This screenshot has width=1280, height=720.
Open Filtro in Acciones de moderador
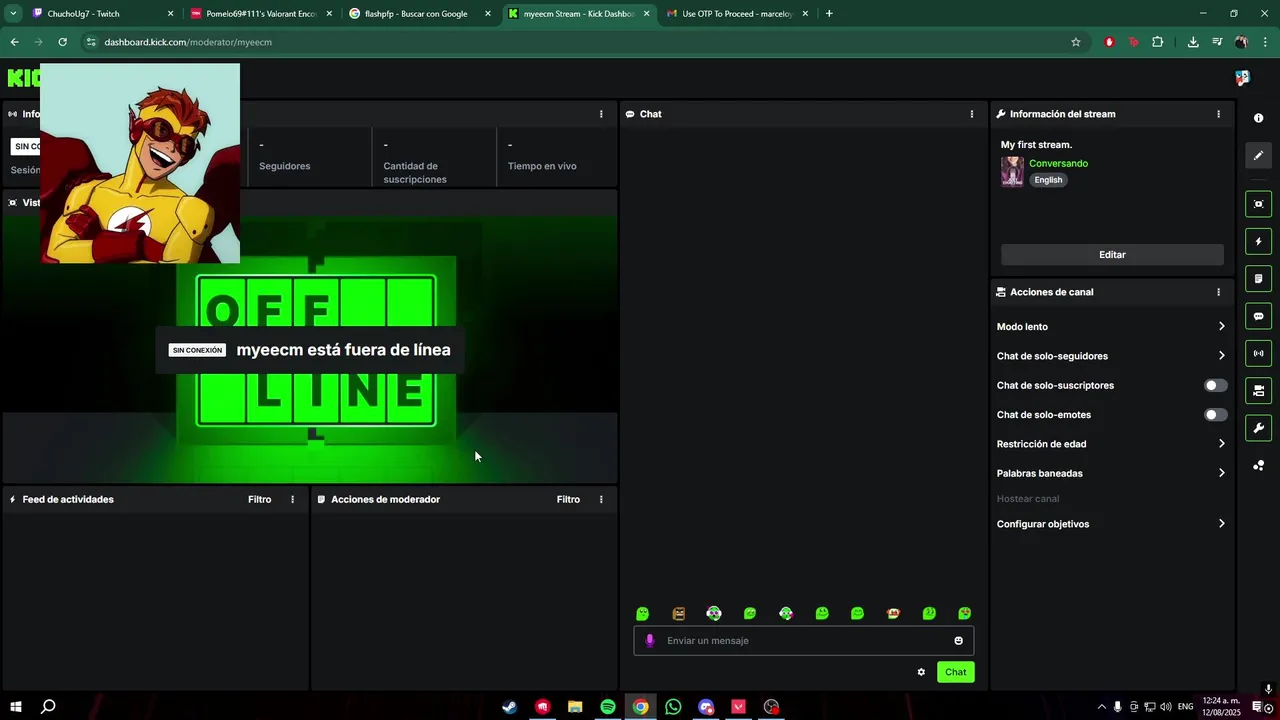[x=568, y=499]
